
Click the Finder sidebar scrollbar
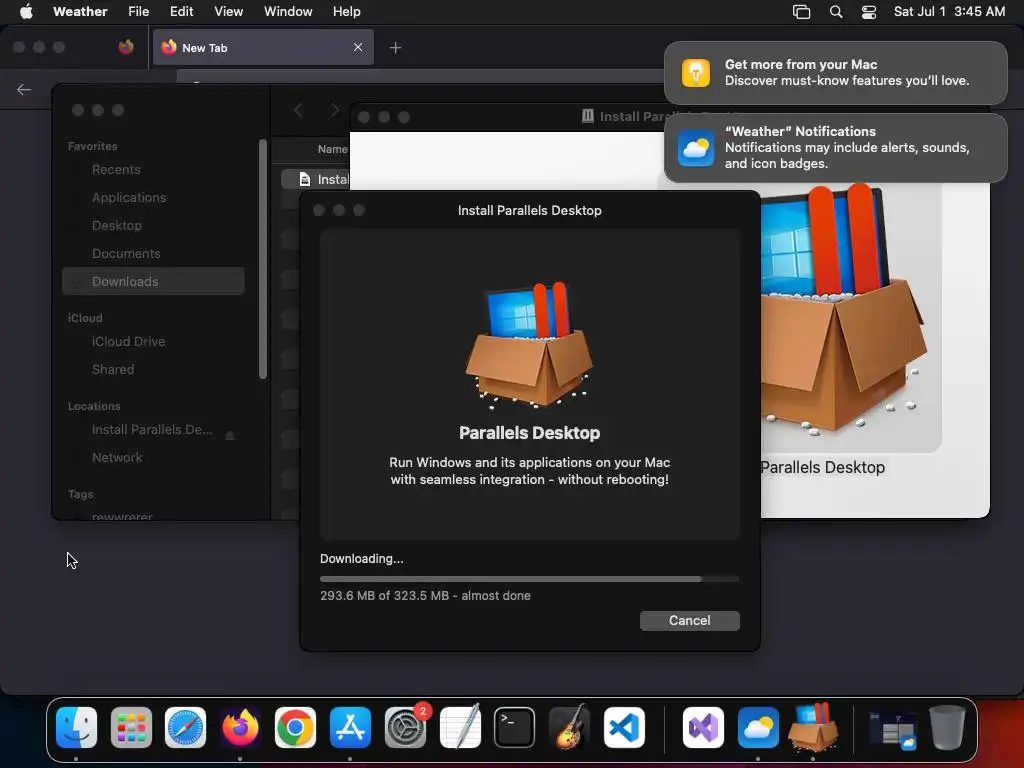pyautogui.click(x=263, y=259)
